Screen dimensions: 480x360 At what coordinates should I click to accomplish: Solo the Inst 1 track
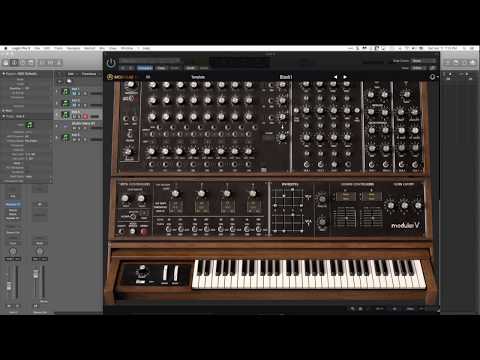point(78,94)
